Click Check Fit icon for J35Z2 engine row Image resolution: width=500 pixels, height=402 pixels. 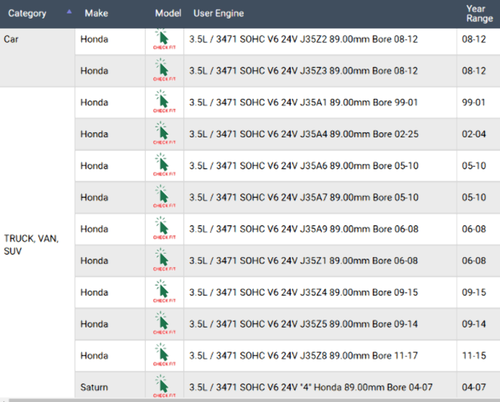click(x=164, y=40)
